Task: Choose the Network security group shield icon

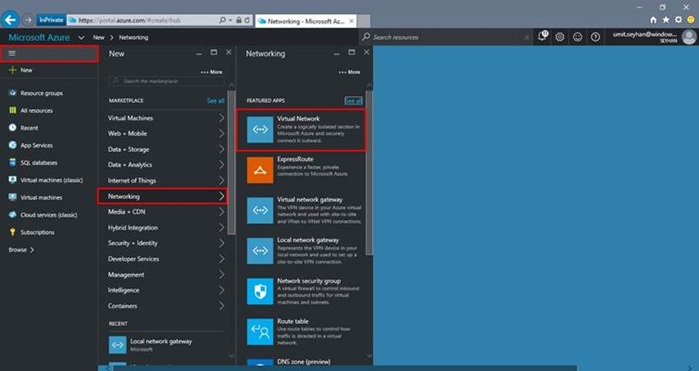Action: point(260,291)
